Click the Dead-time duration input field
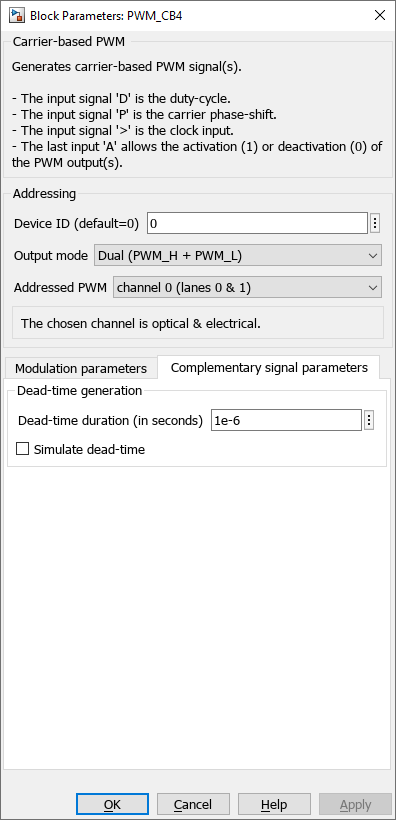This screenshot has width=396, height=820. click(x=286, y=420)
